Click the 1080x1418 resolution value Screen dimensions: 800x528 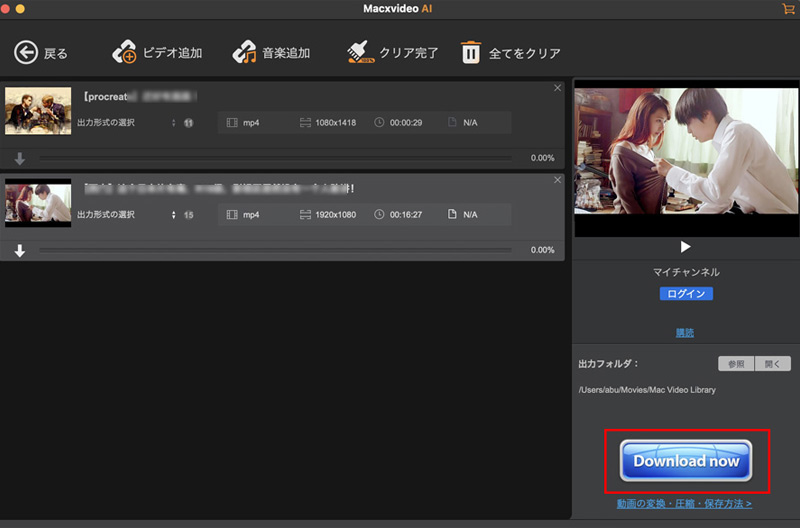(x=335, y=123)
